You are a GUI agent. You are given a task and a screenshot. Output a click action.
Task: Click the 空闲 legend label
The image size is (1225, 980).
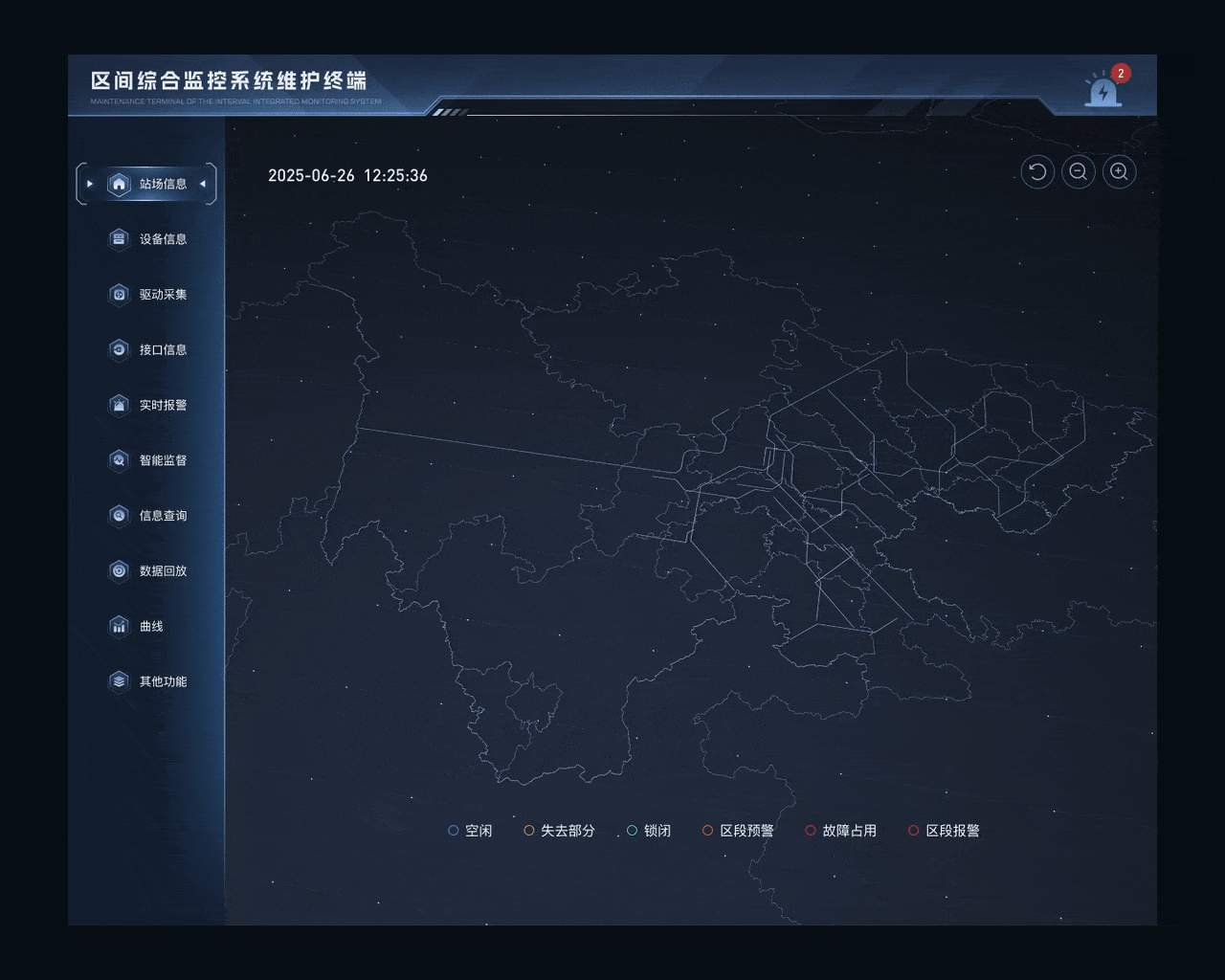click(479, 831)
